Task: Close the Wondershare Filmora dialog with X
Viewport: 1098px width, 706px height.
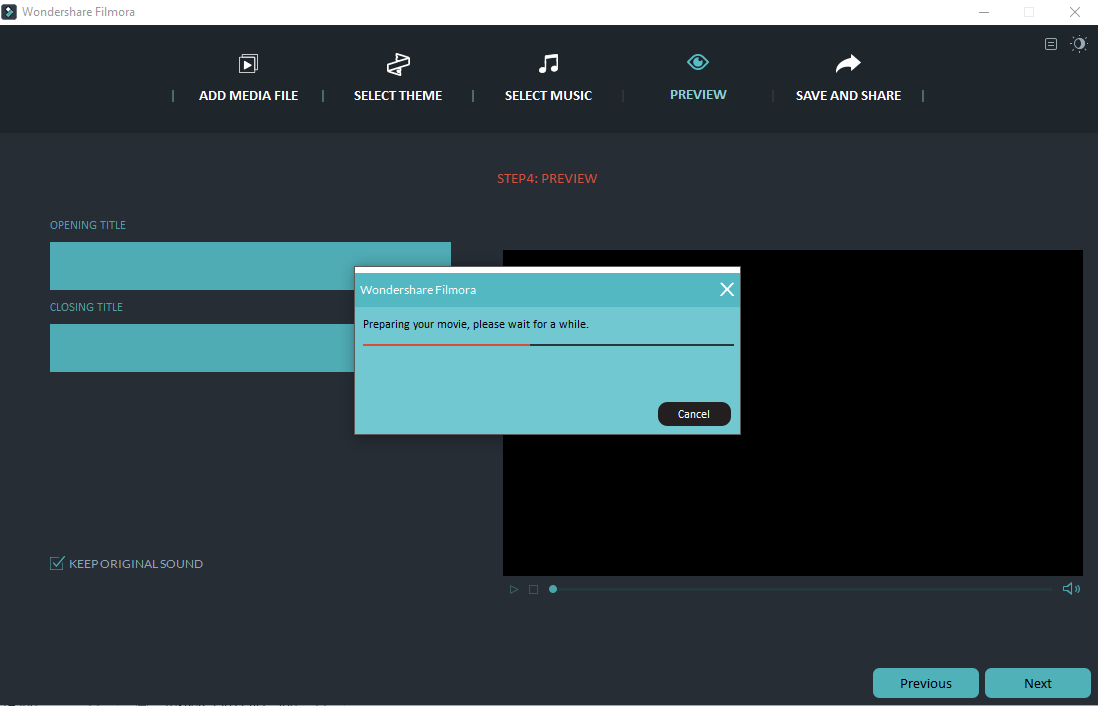Action: (727, 289)
